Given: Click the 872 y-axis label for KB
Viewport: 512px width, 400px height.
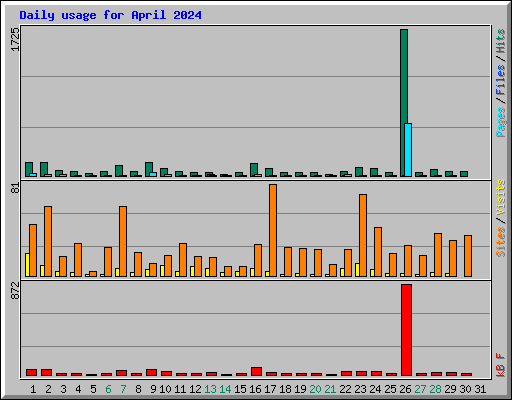Looking at the screenshot, I should (x=15, y=291).
